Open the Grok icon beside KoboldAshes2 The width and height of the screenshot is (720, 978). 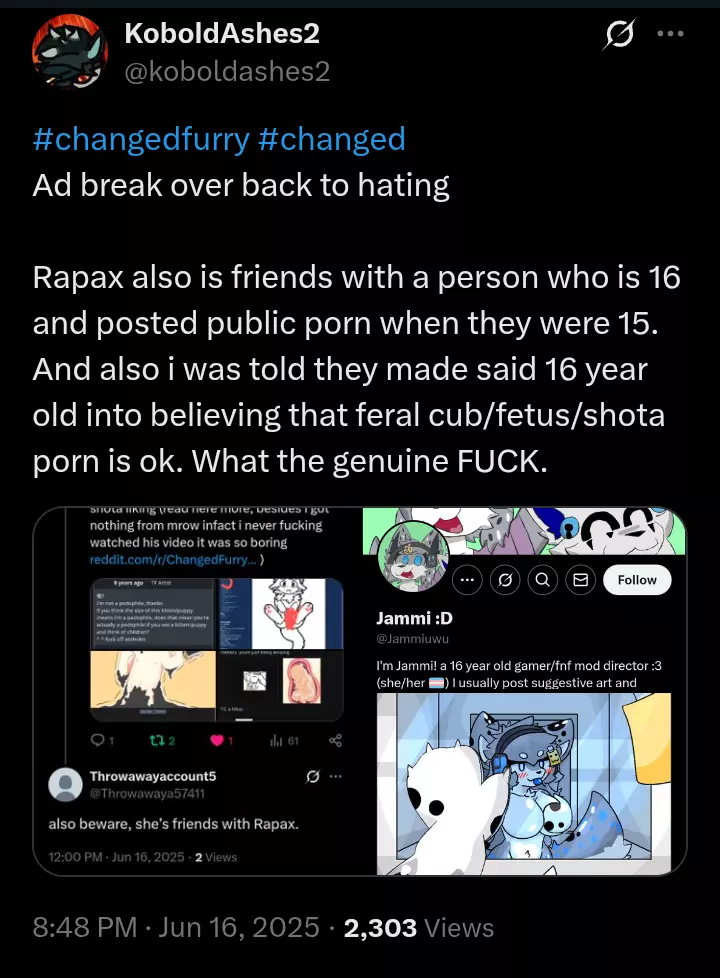click(x=619, y=34)
